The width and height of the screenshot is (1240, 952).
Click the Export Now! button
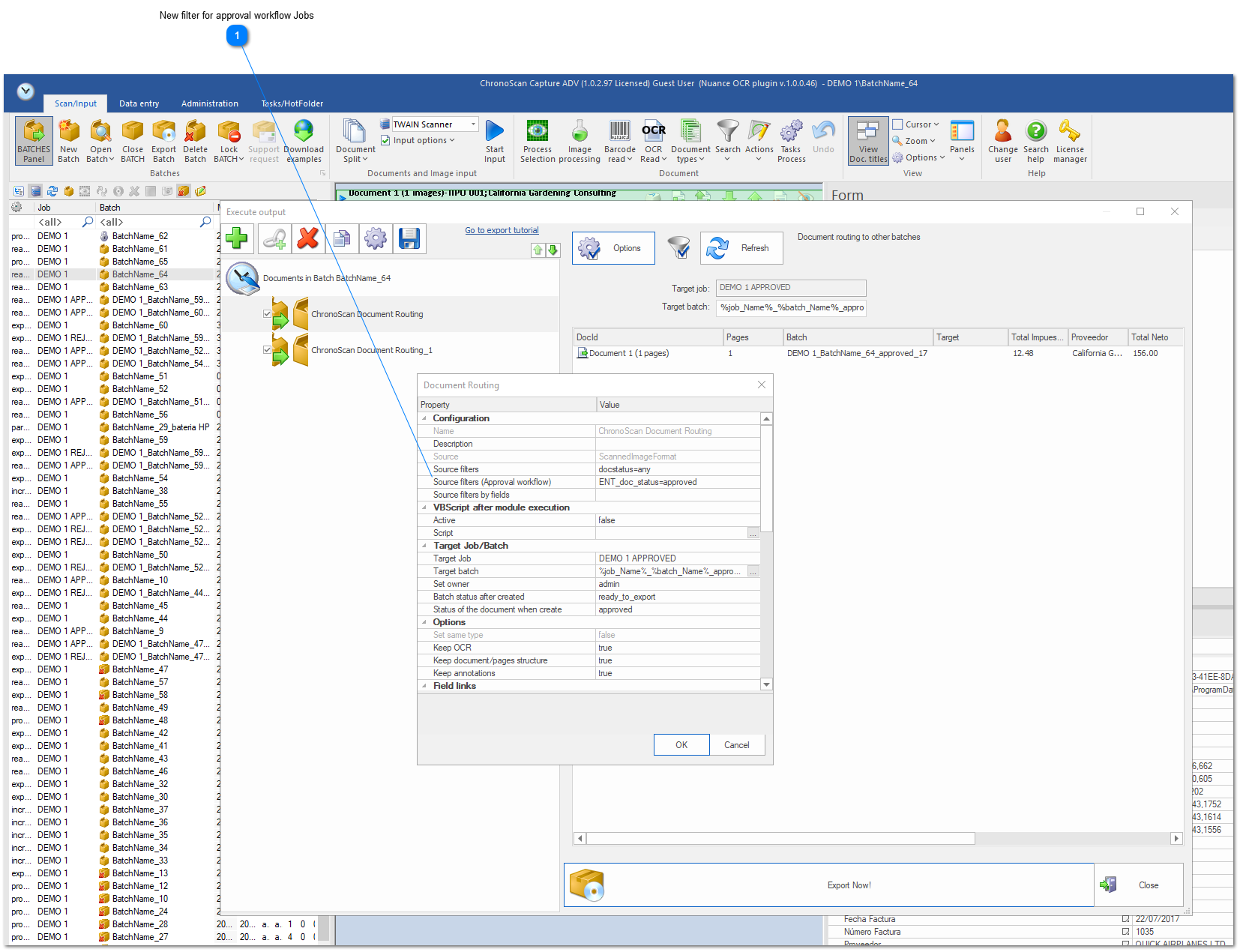point(828,885)
